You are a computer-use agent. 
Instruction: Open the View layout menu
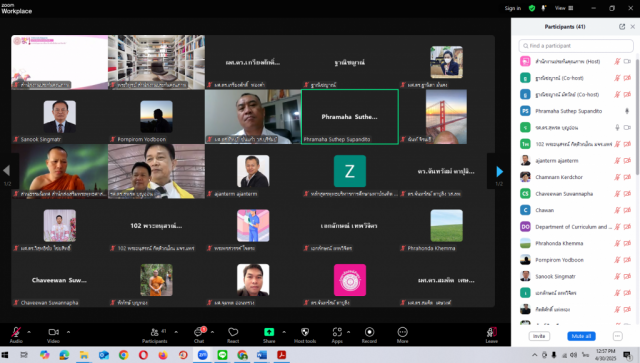click(564, 8)
